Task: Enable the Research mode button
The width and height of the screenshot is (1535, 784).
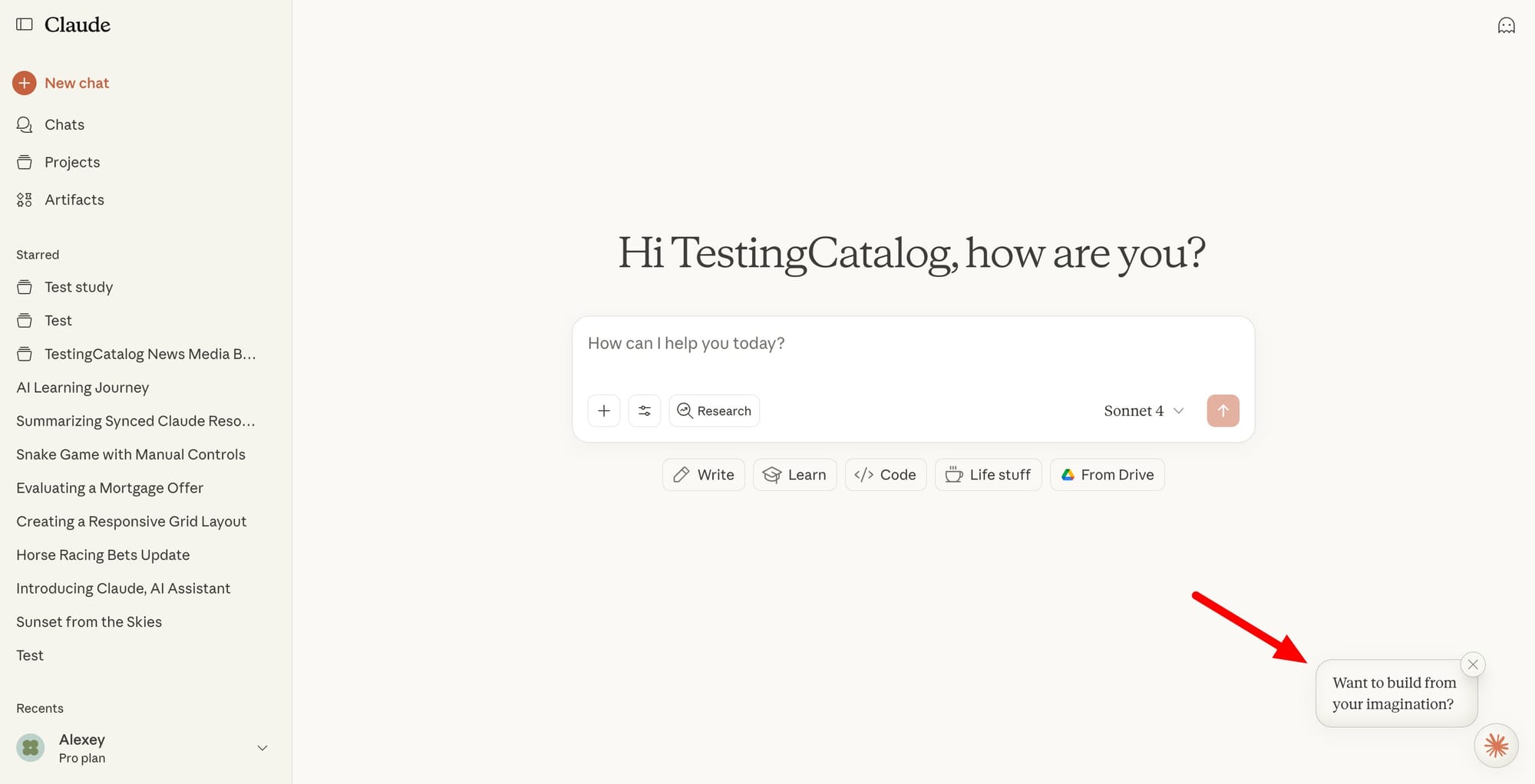Action: [x=714, y=410]
